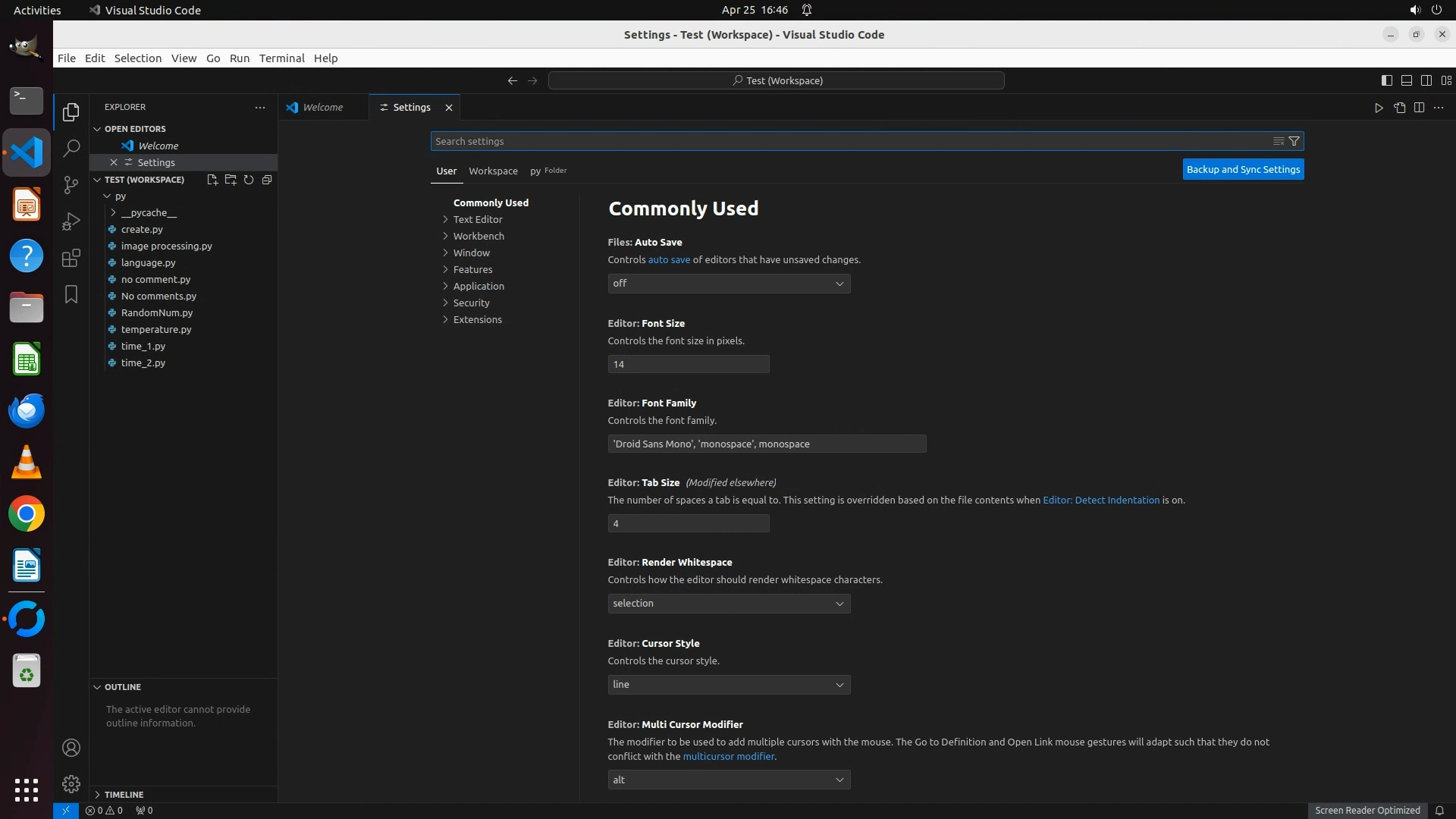The width and height of the screenshot is (1456, 819).
Task: Open the Terminal menu
Action: pyautogui.click(x=281, y=58)
